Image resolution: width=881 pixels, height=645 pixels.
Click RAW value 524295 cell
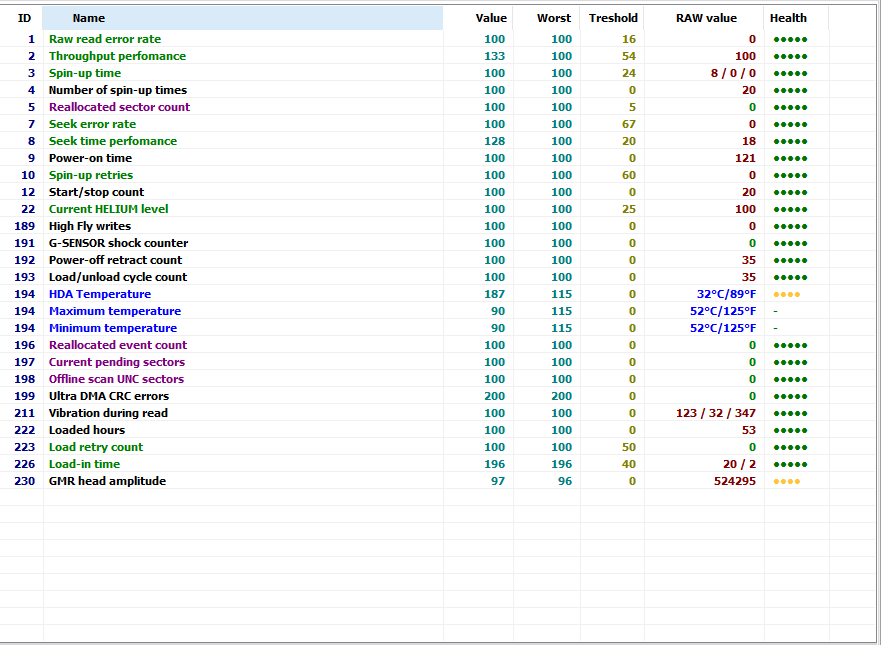coord(735,481)
